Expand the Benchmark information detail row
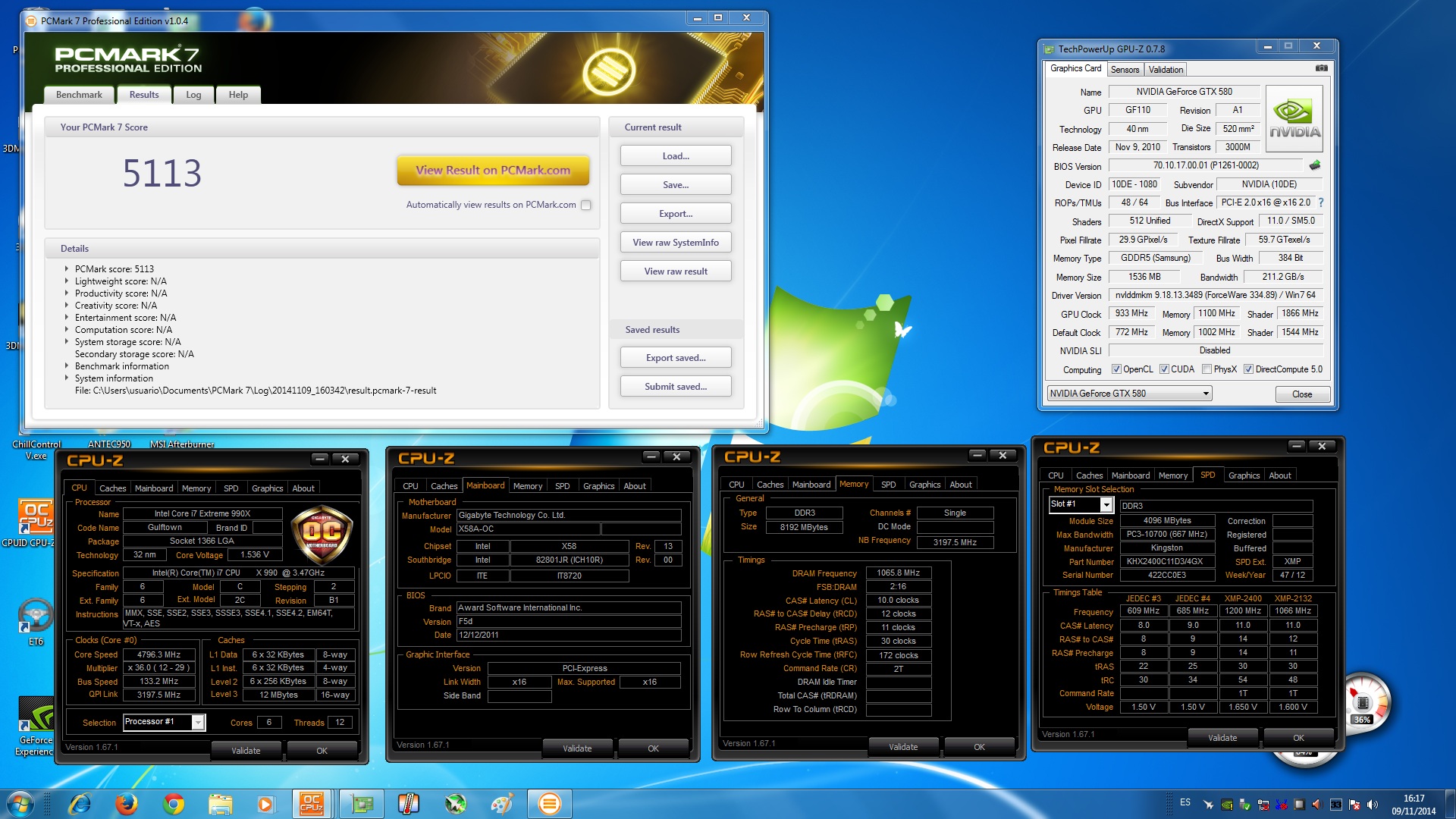The width and height of the screenshot is (1456, 819). [x=67, y=366]
